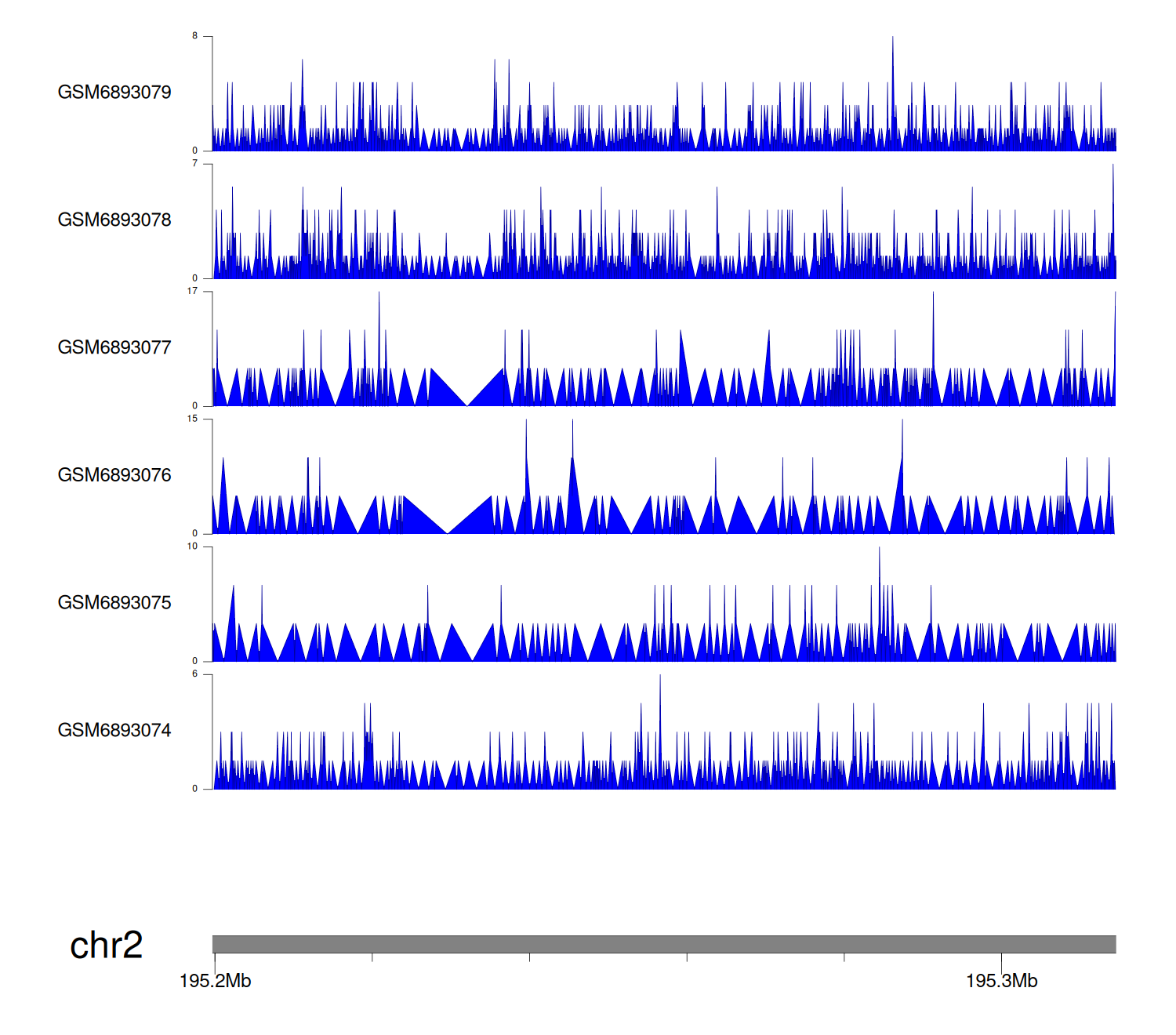1176x1035 pixels.
Task: Click y-axis maximum 8 on GSM6893079 track
Action: click(x=195, y=36)
